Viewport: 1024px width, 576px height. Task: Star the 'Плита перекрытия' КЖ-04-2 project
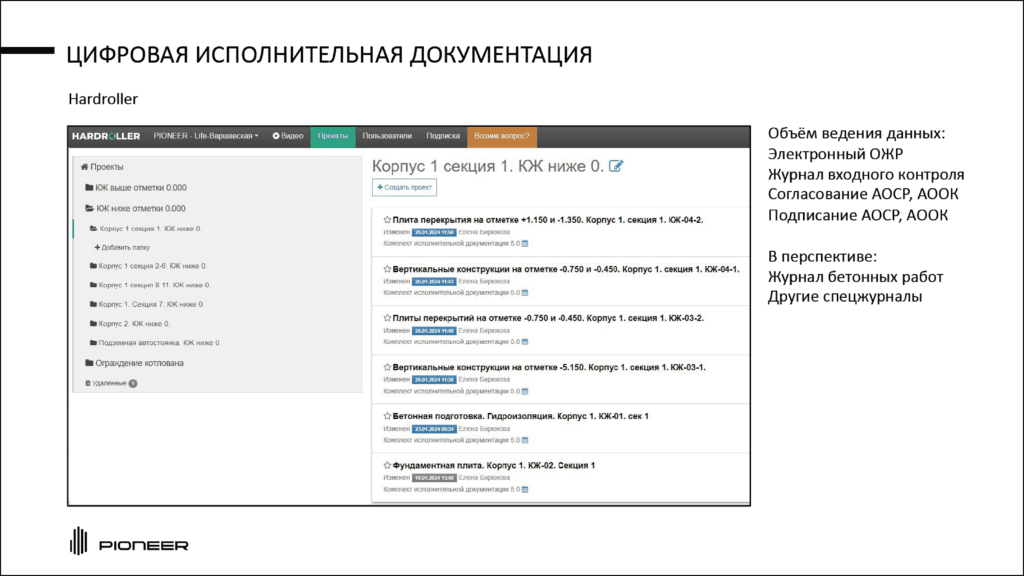(387, 220)
